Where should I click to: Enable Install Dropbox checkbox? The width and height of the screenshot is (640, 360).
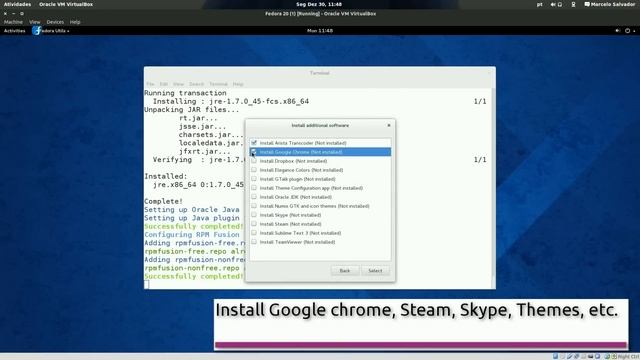click(x=254, y=161)
